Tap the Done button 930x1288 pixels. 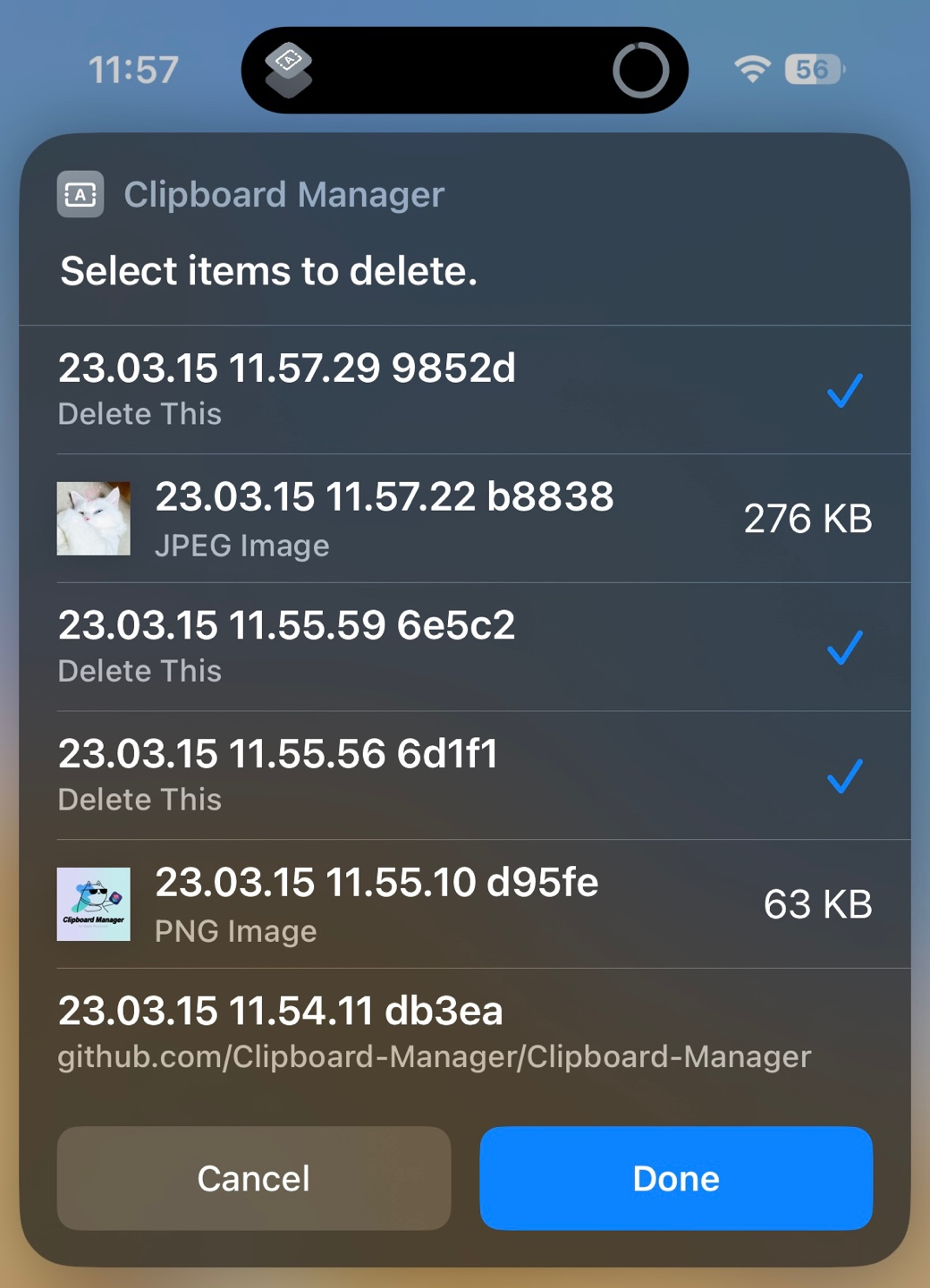pyautogui.click(x=675, y=1179)
